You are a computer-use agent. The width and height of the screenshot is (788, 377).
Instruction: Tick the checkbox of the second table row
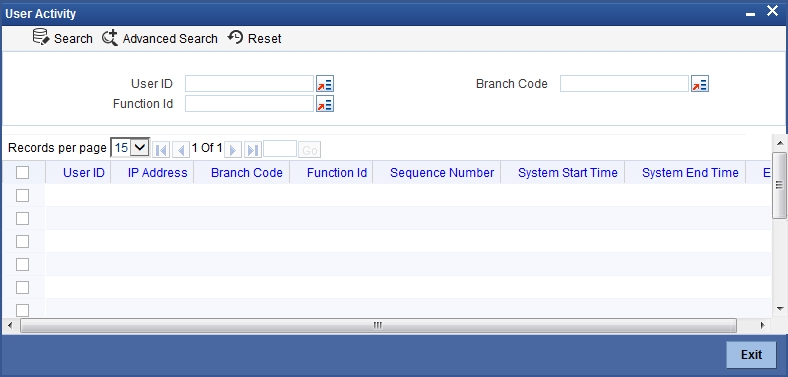23,218
